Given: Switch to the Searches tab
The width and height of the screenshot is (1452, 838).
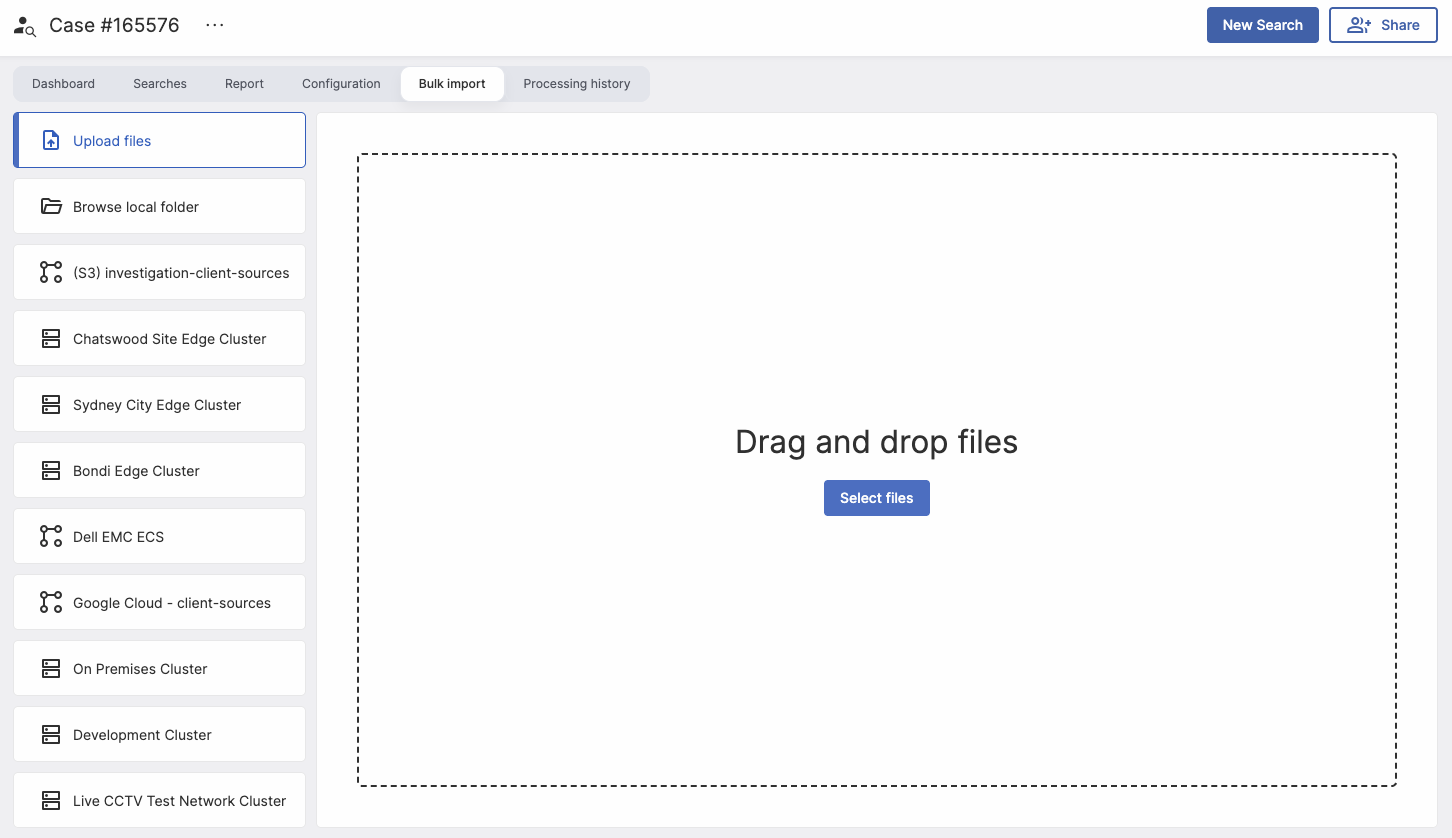Looking at the screenshot, I should click(x=159, y=84).
